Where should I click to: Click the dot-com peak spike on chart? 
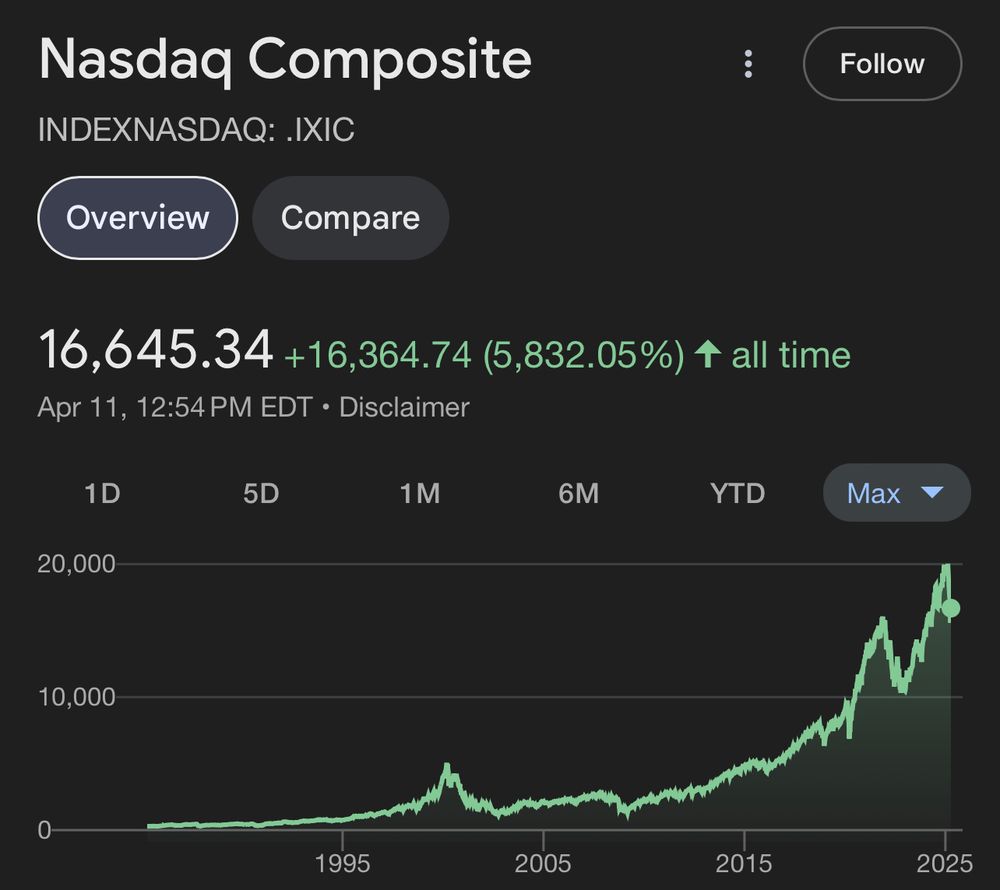[447, 768]
